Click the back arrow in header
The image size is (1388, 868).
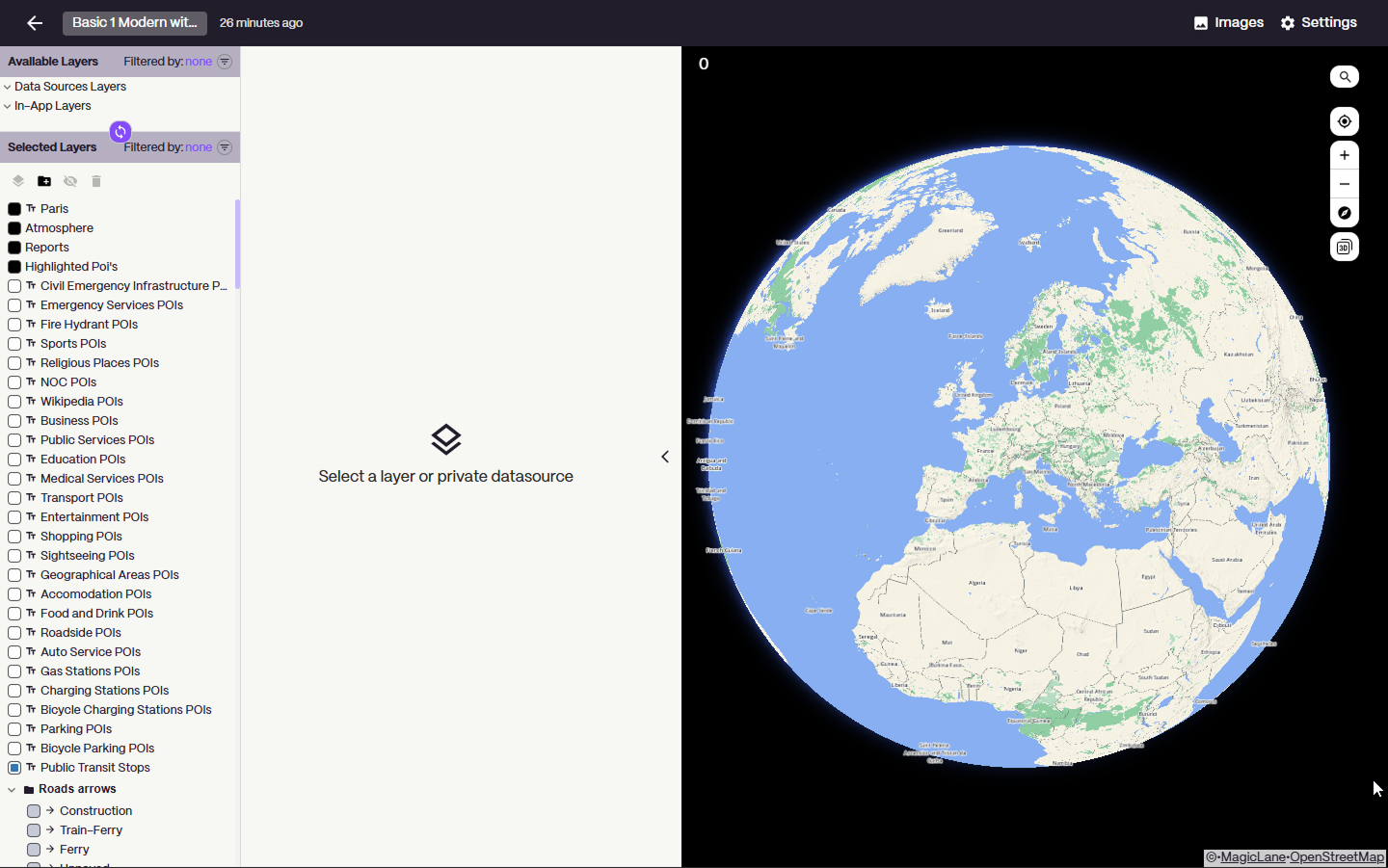(x=35, y=23)
